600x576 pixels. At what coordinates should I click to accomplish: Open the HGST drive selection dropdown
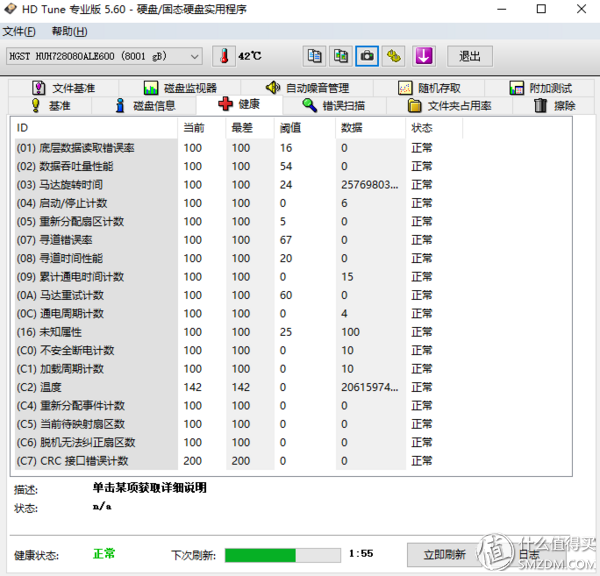[x=104, y=56]
